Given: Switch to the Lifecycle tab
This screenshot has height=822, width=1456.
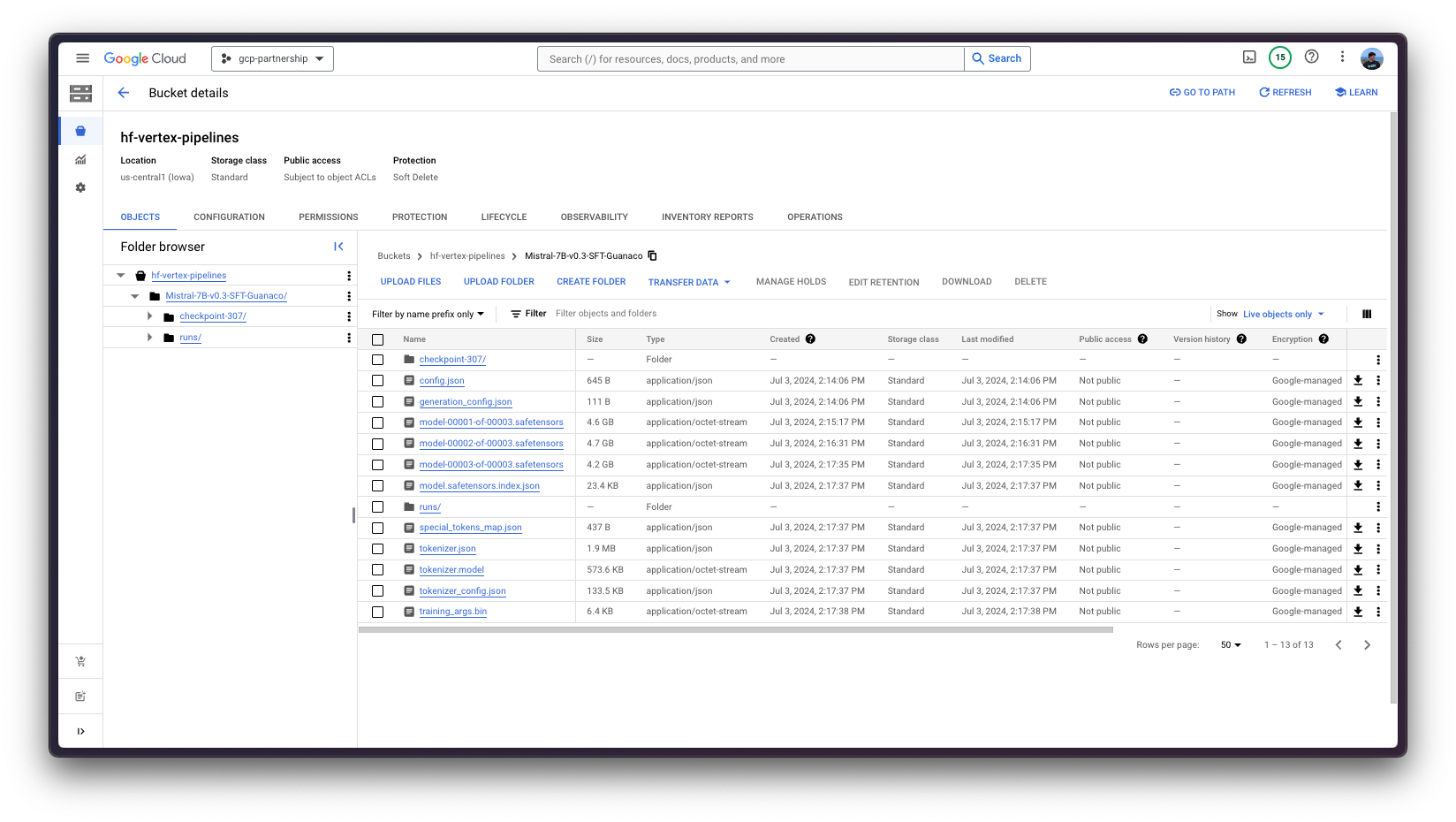Looking at the screenshot, I should 504,217.
